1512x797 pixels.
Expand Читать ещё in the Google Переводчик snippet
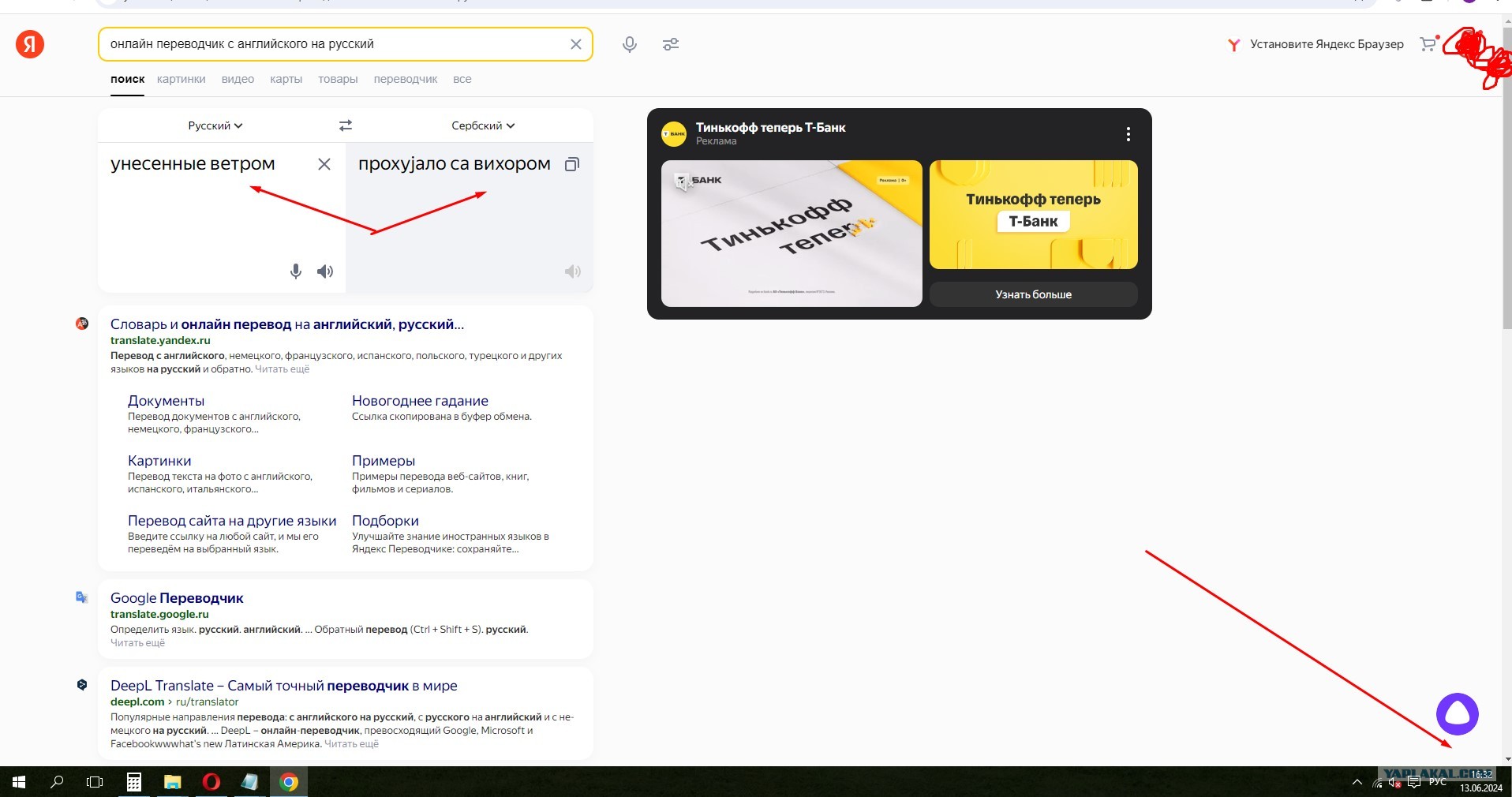138,643
